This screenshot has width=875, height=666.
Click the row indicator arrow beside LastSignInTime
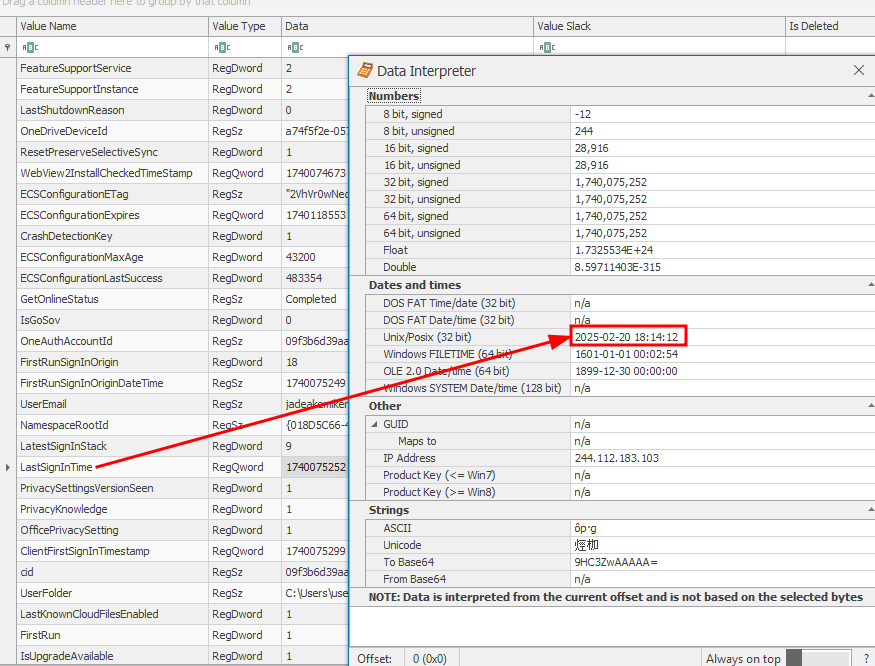(8, 467)
